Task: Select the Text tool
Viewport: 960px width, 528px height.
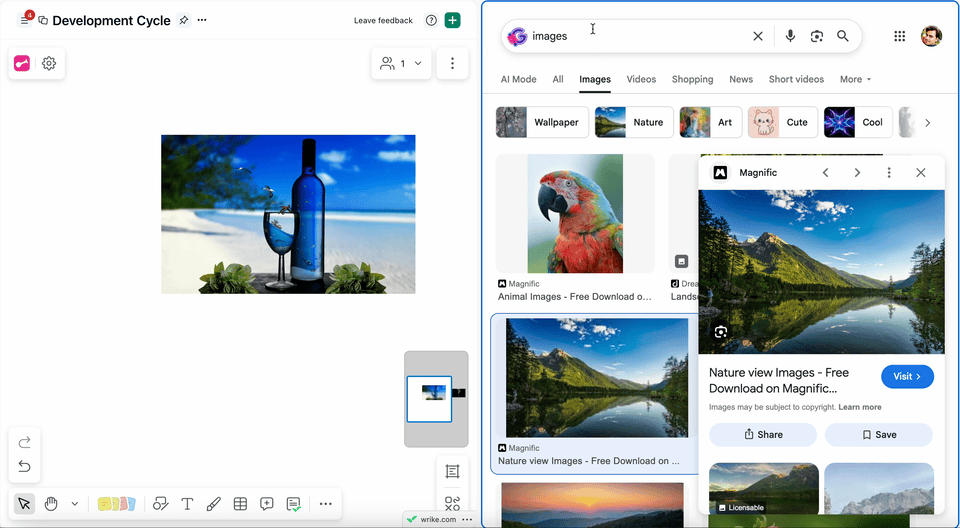Action: [x=187, y=504]
